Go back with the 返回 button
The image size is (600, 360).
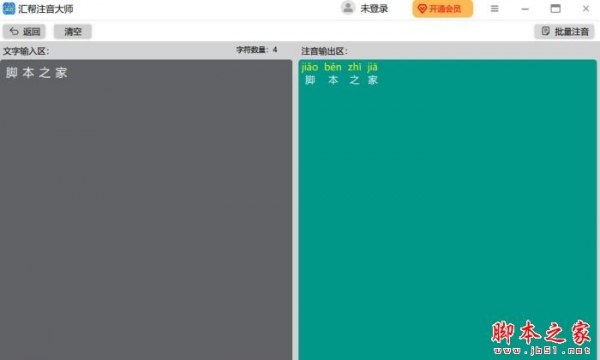24,31
